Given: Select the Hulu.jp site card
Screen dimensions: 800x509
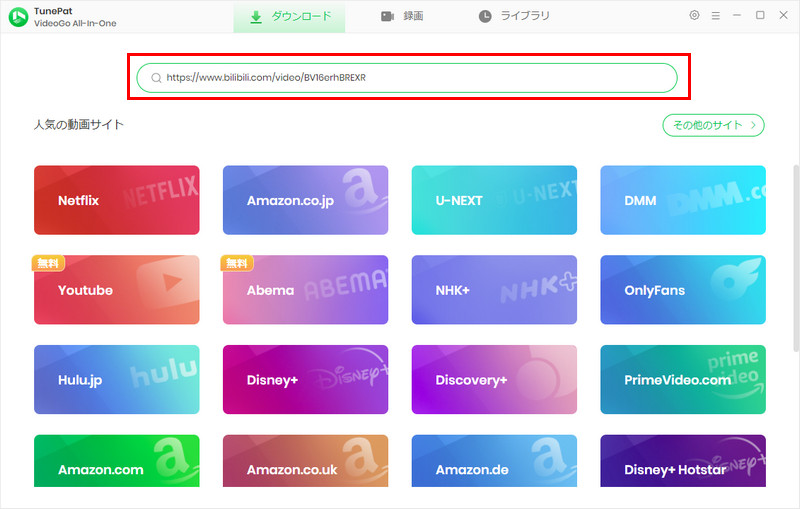Looking at the screenshot, I should 117,379.
